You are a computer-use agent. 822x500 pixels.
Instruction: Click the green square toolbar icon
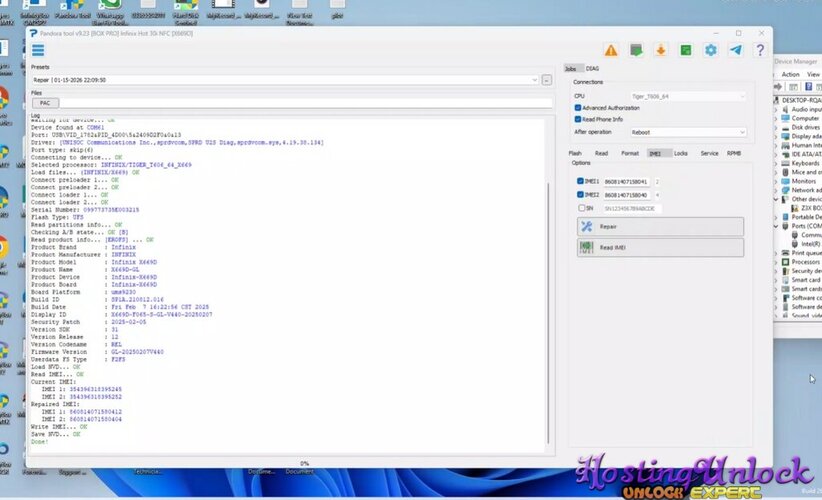[x=686, y=50]
